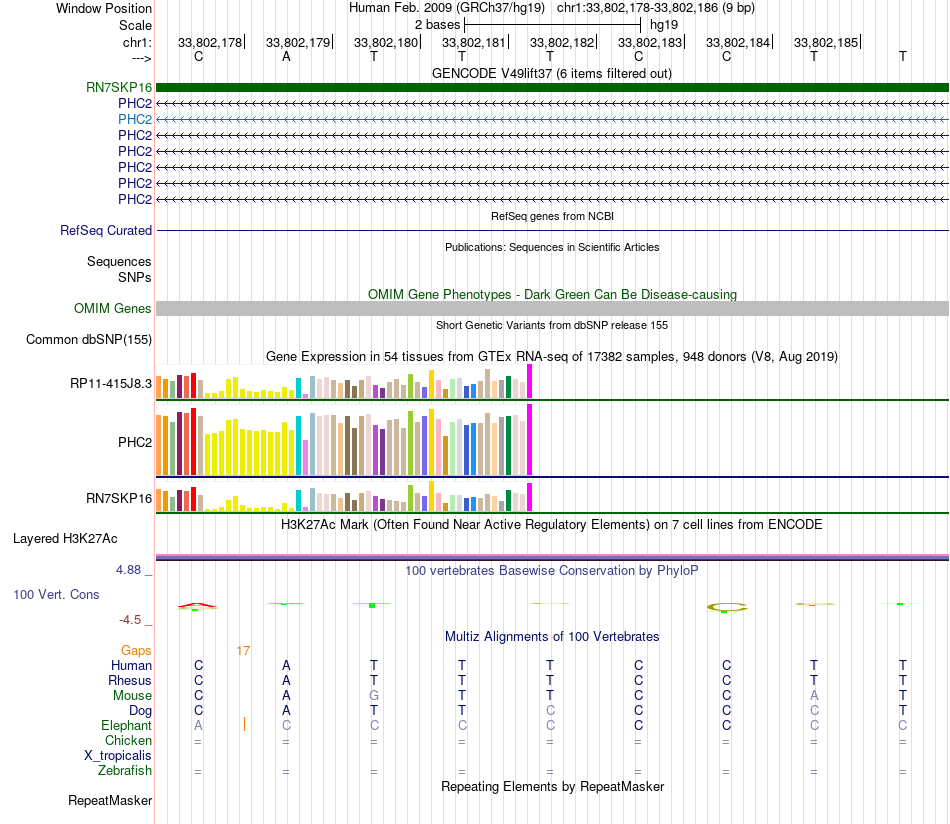Select the Mouse alignment row label
The image size is (950, 824).
132,696
